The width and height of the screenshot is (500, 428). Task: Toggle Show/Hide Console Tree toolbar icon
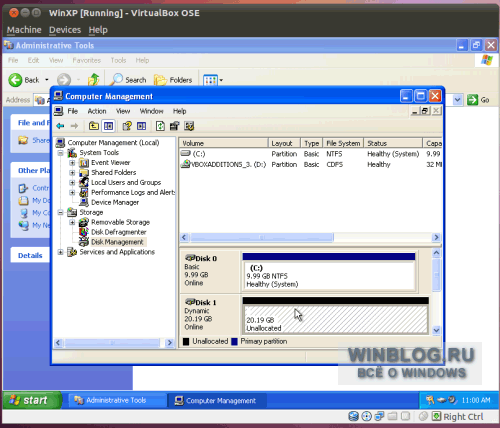(108, 126)
